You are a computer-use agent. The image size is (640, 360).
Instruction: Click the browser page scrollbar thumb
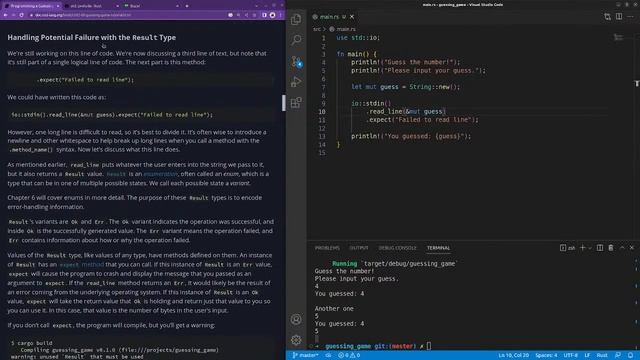pos(284,102)
